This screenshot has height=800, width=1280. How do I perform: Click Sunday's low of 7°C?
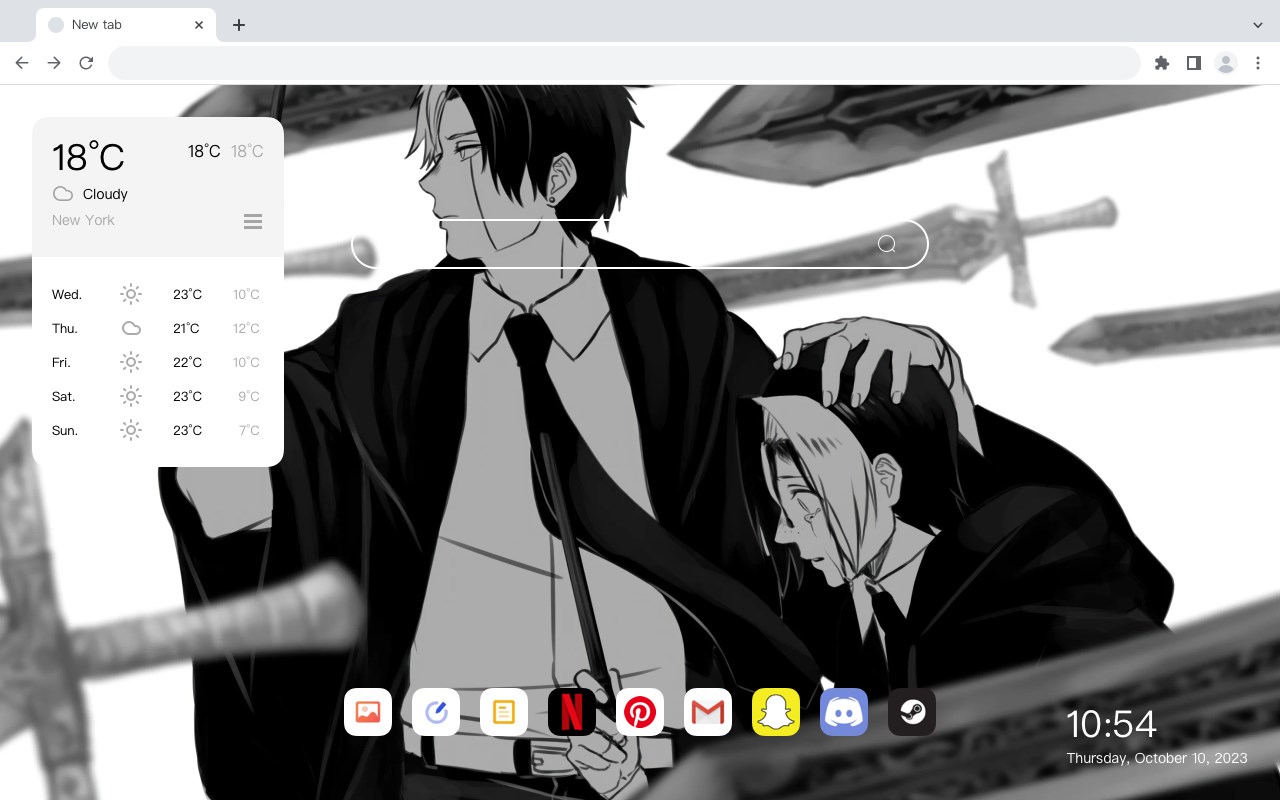pyautogui.click(x=249, y=430)
